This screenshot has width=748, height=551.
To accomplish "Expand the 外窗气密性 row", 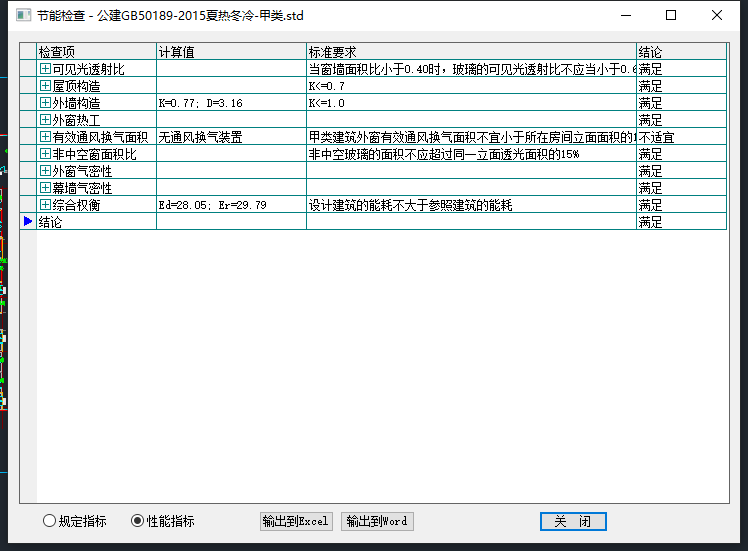I will coord(45,171).
